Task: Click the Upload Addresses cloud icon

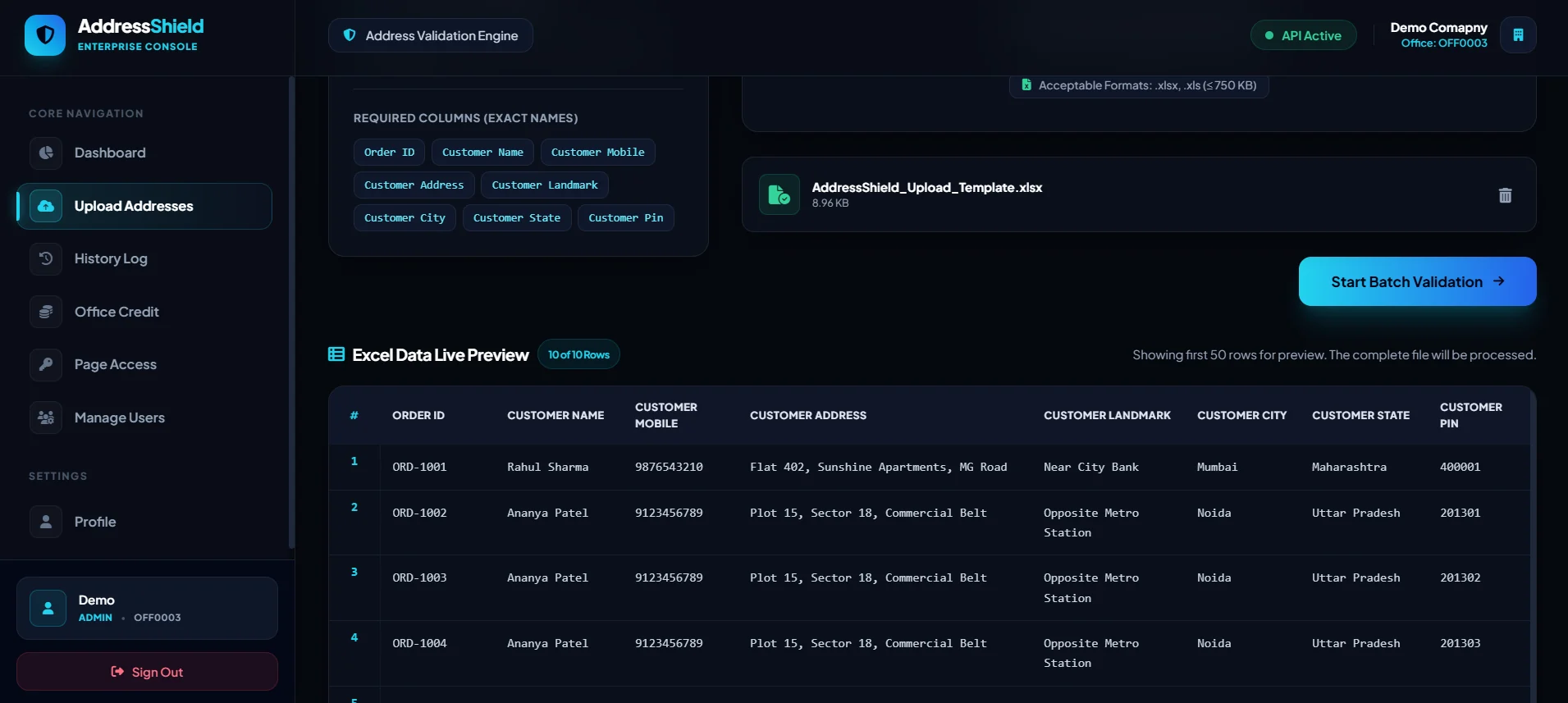Action: (x=46, y=206)
